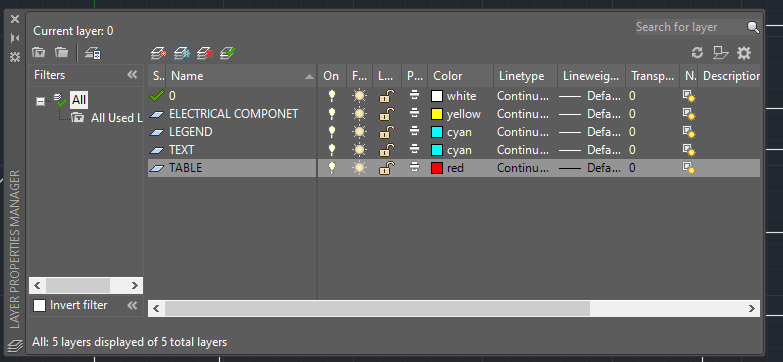Screen dimensions: 783x362
Task: Click the New Layer icon
Action: 158,53
